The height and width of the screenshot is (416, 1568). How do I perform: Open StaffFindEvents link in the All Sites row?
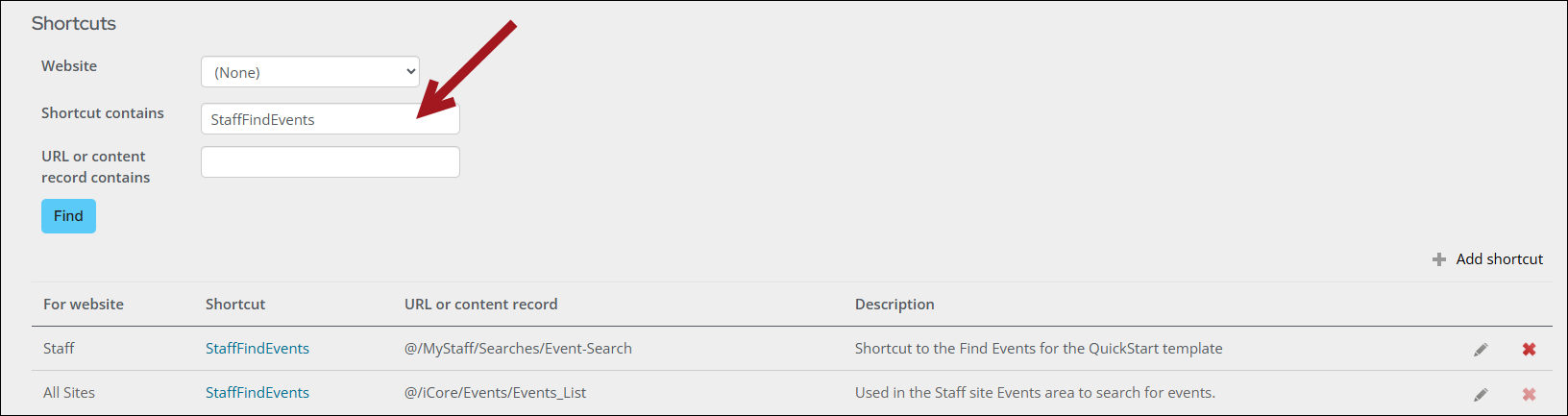257,393
